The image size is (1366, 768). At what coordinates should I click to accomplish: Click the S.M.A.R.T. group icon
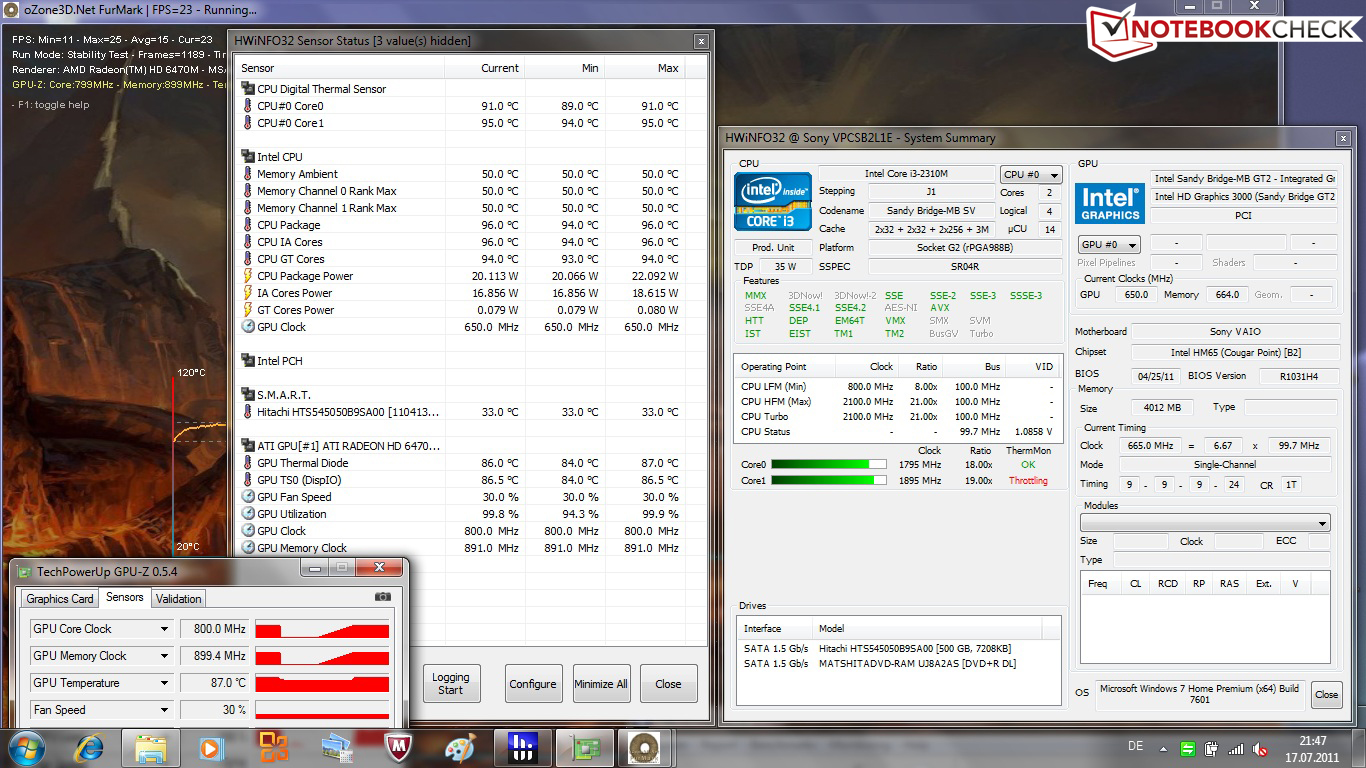248,395
